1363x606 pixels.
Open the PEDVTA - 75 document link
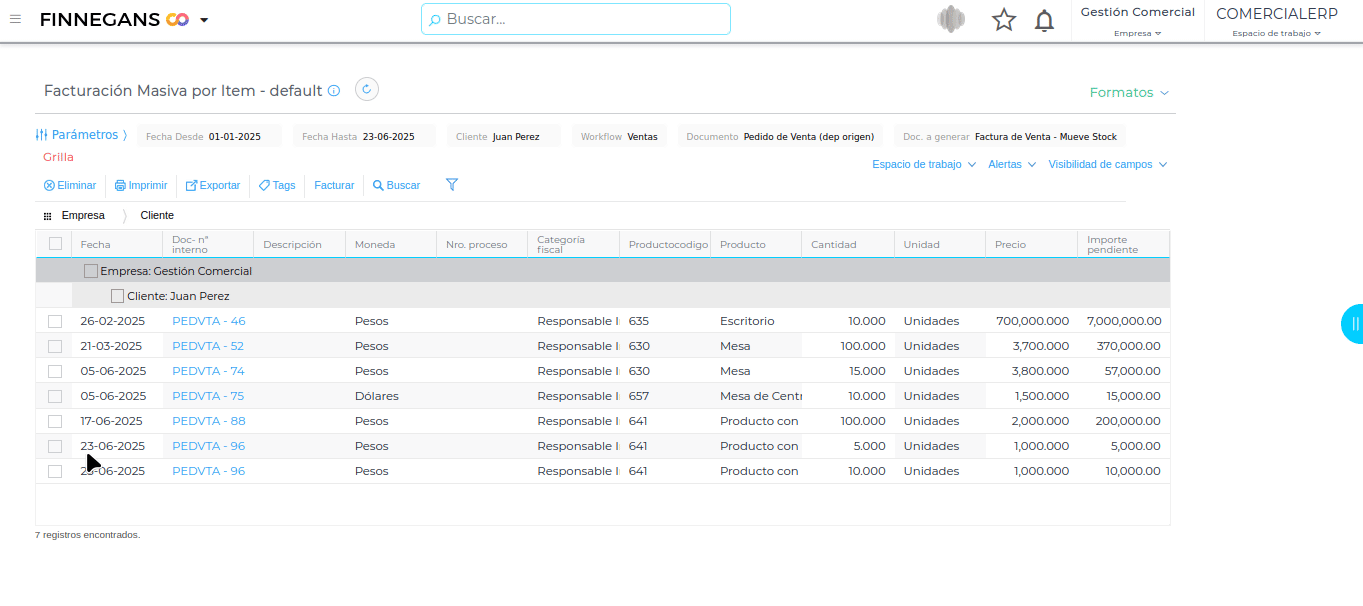pyautogui.click(x=208, y=396)
